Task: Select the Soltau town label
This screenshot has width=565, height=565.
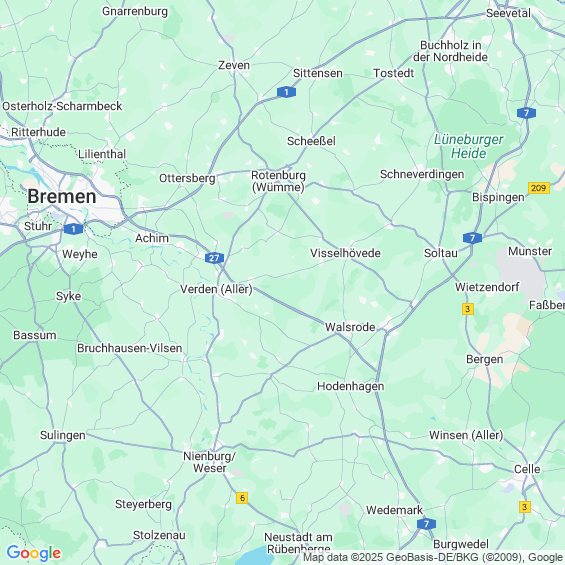Action: pyautogui.click(x=441, y=253)
